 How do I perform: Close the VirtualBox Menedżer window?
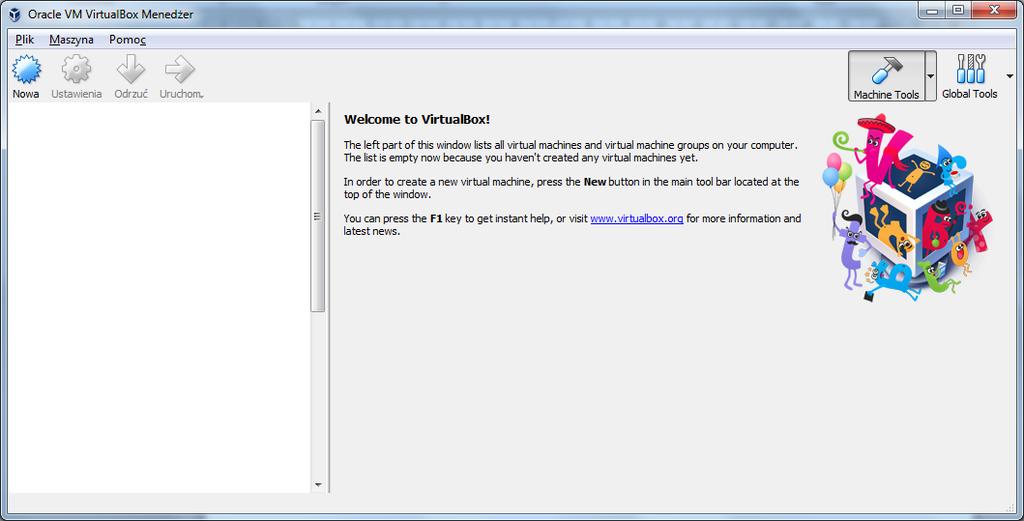[994, 10]
